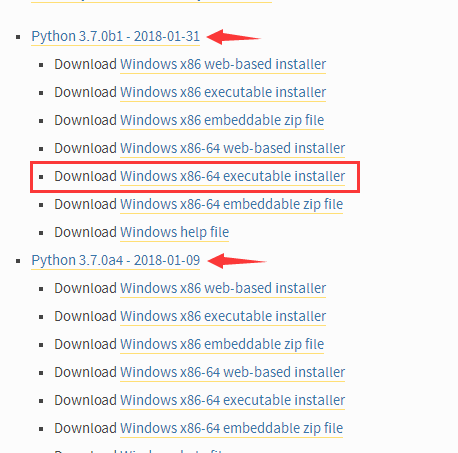Get x86-64 embeddable zip file under Python 3.7.0b1
Image resolution: width=458 pixels, height=453 pixels.
pyautogui.click(x=231, y=204)
